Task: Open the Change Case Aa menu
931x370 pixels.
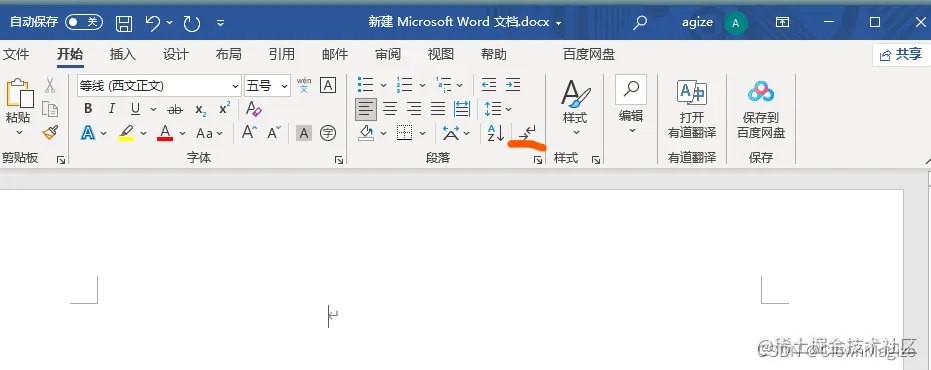Action: 210,133
